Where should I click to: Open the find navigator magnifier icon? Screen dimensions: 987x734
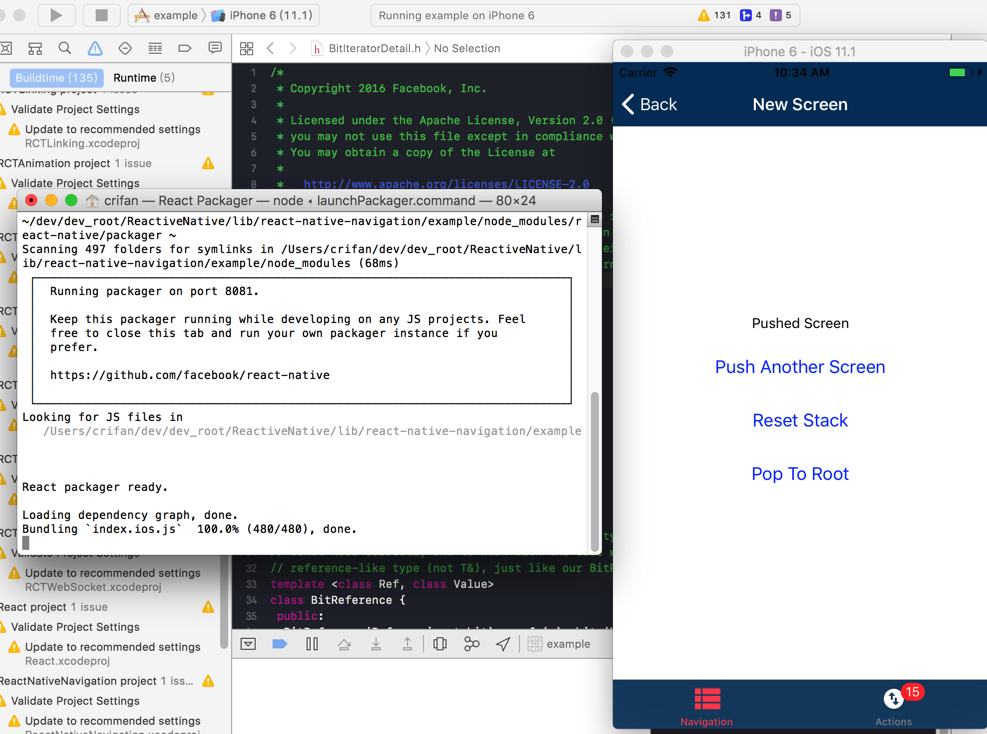tap(65, 48)
